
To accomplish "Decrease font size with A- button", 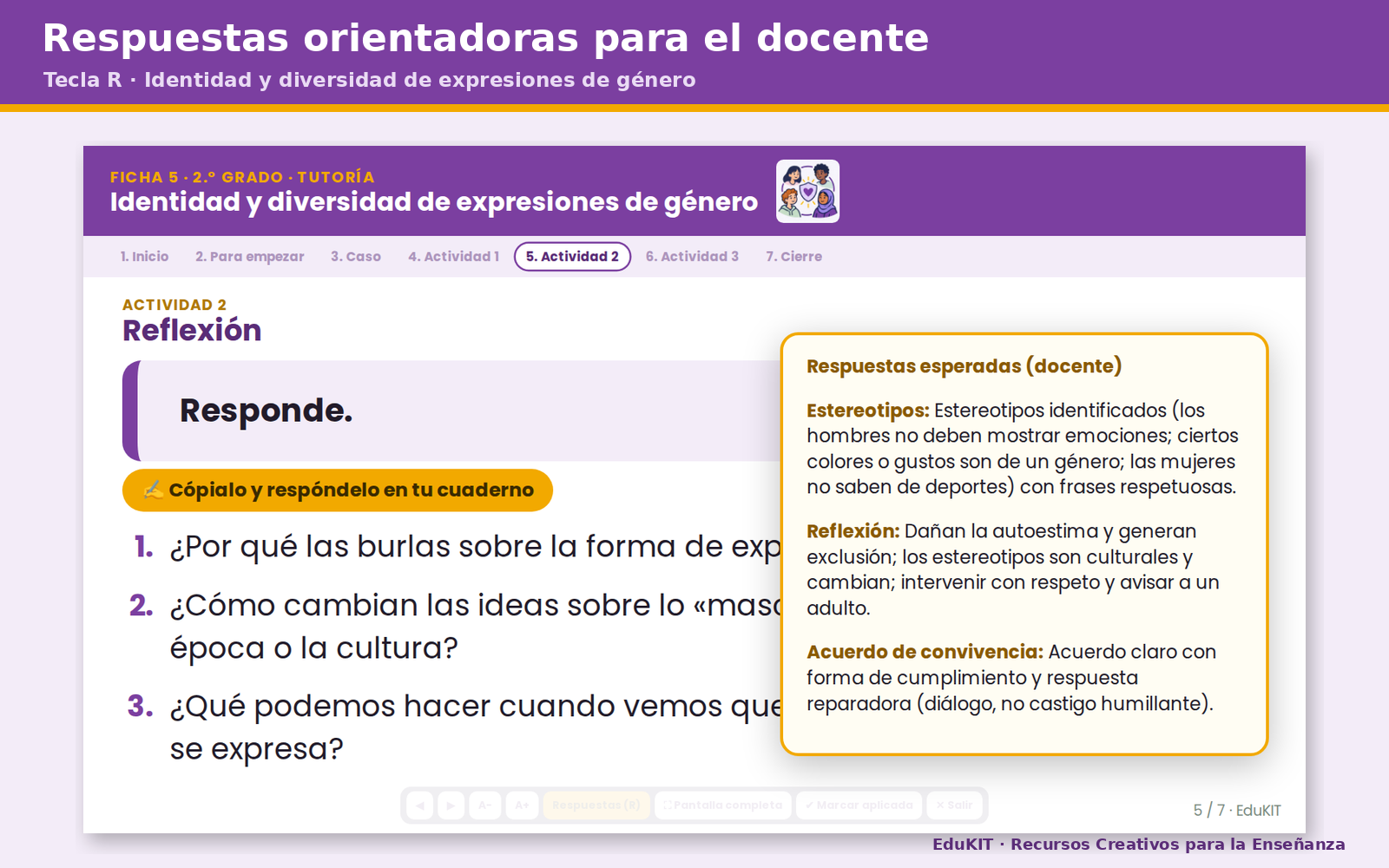I will (485, 806).
